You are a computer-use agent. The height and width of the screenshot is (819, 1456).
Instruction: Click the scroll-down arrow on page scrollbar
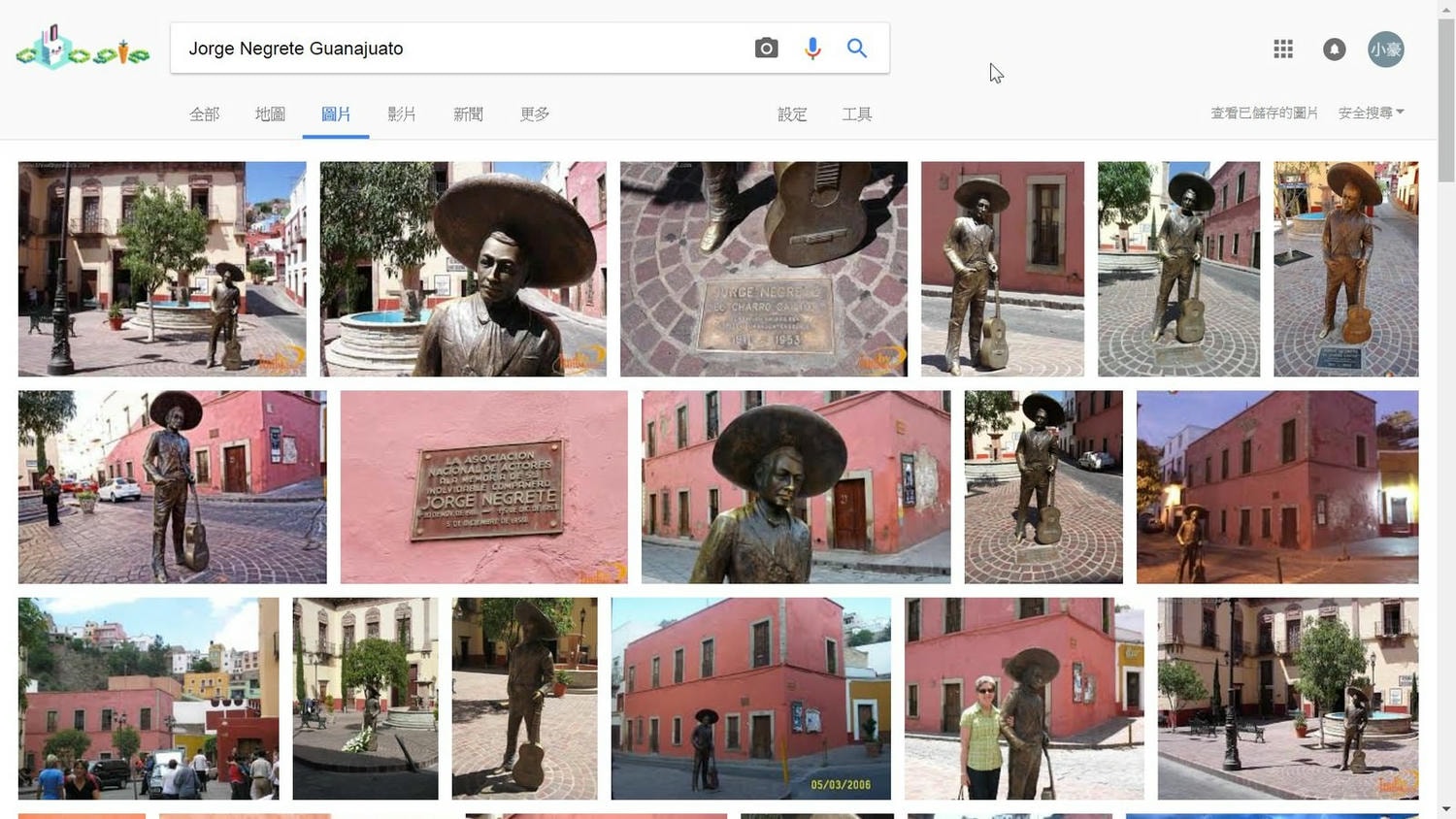pyautogui.click(x=1446, y=808)
